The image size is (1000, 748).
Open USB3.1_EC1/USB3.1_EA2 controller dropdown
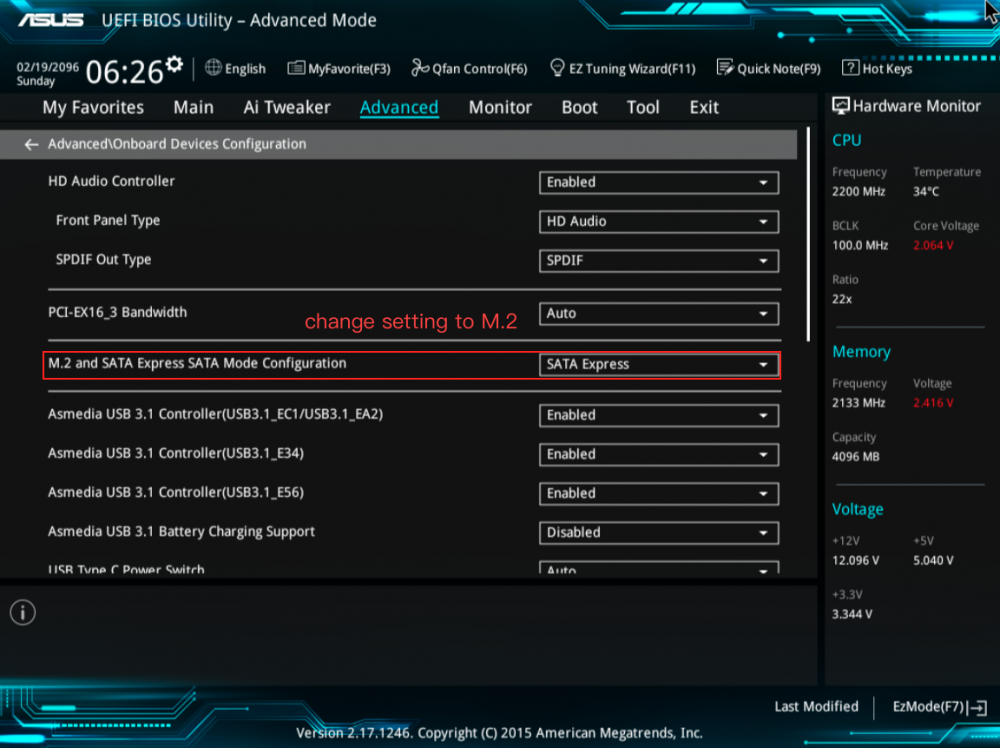(659, 415)
